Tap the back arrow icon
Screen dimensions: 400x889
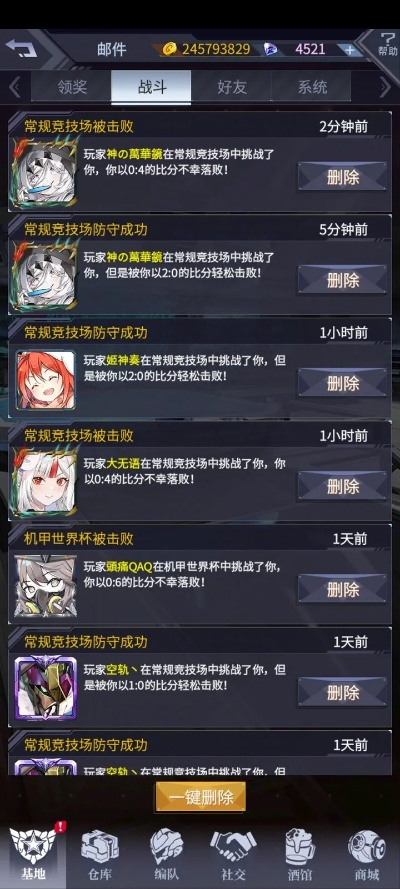(x=22, y=48)
